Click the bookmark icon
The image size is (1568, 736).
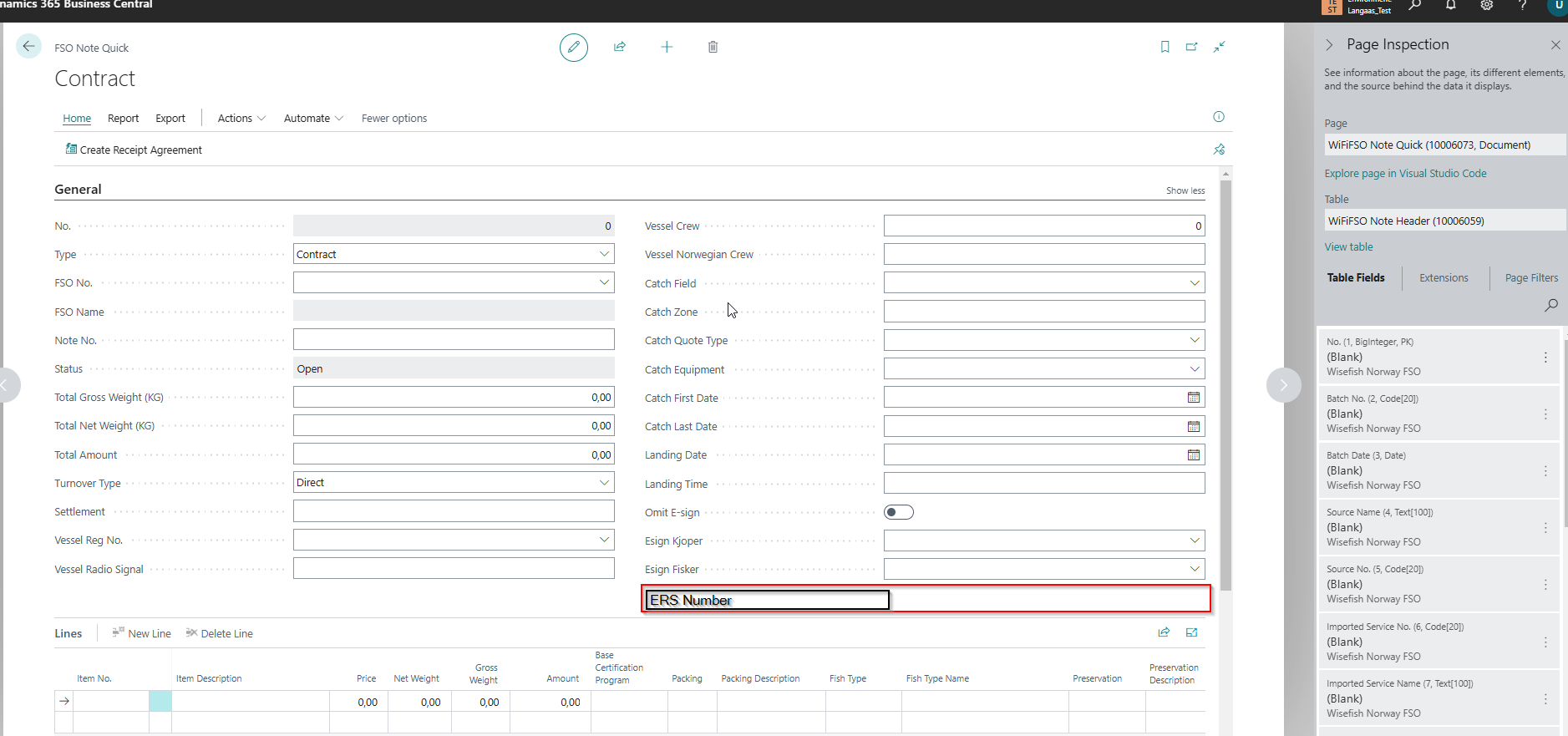point(1165,47)
